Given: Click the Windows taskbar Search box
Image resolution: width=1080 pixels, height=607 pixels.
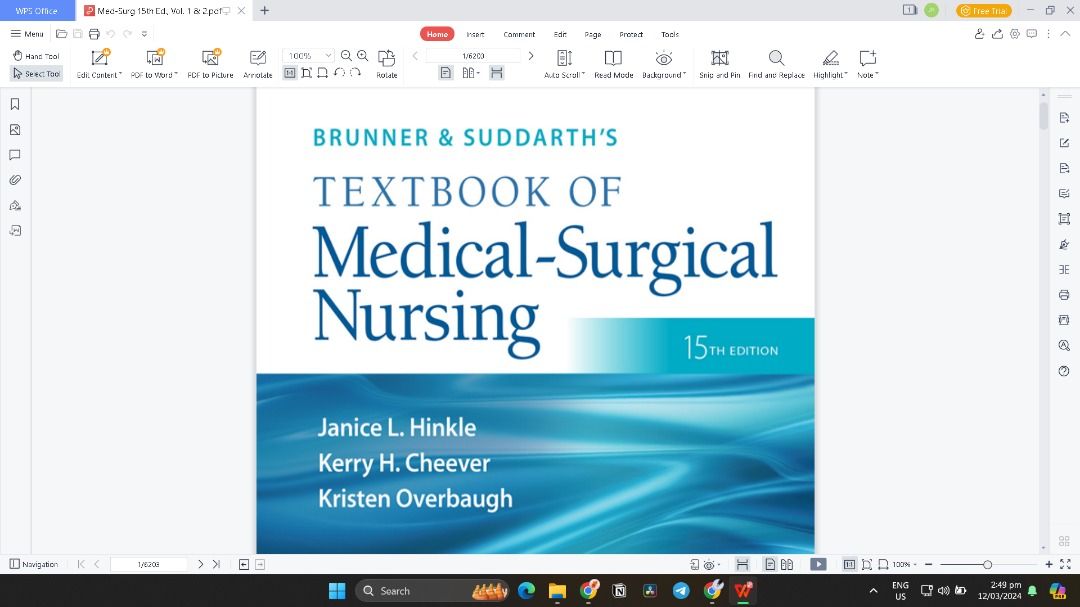Looking at the screenshot, I should point(432,590).
